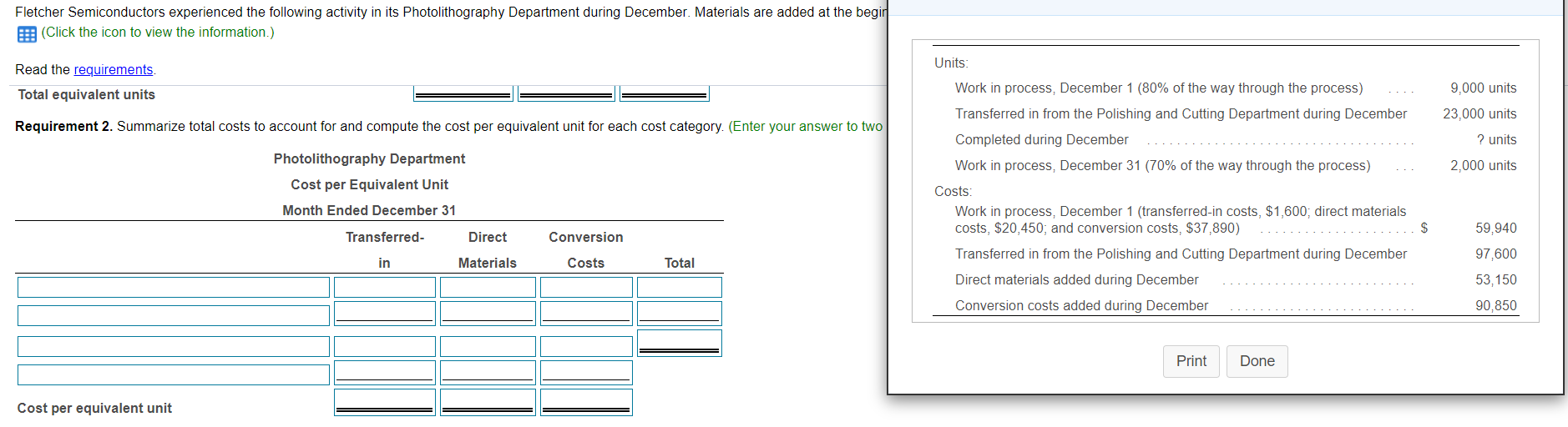Click first row Transferred-in cost field
The height and width of the screenshot is (427, 1568).
(384, 288)
